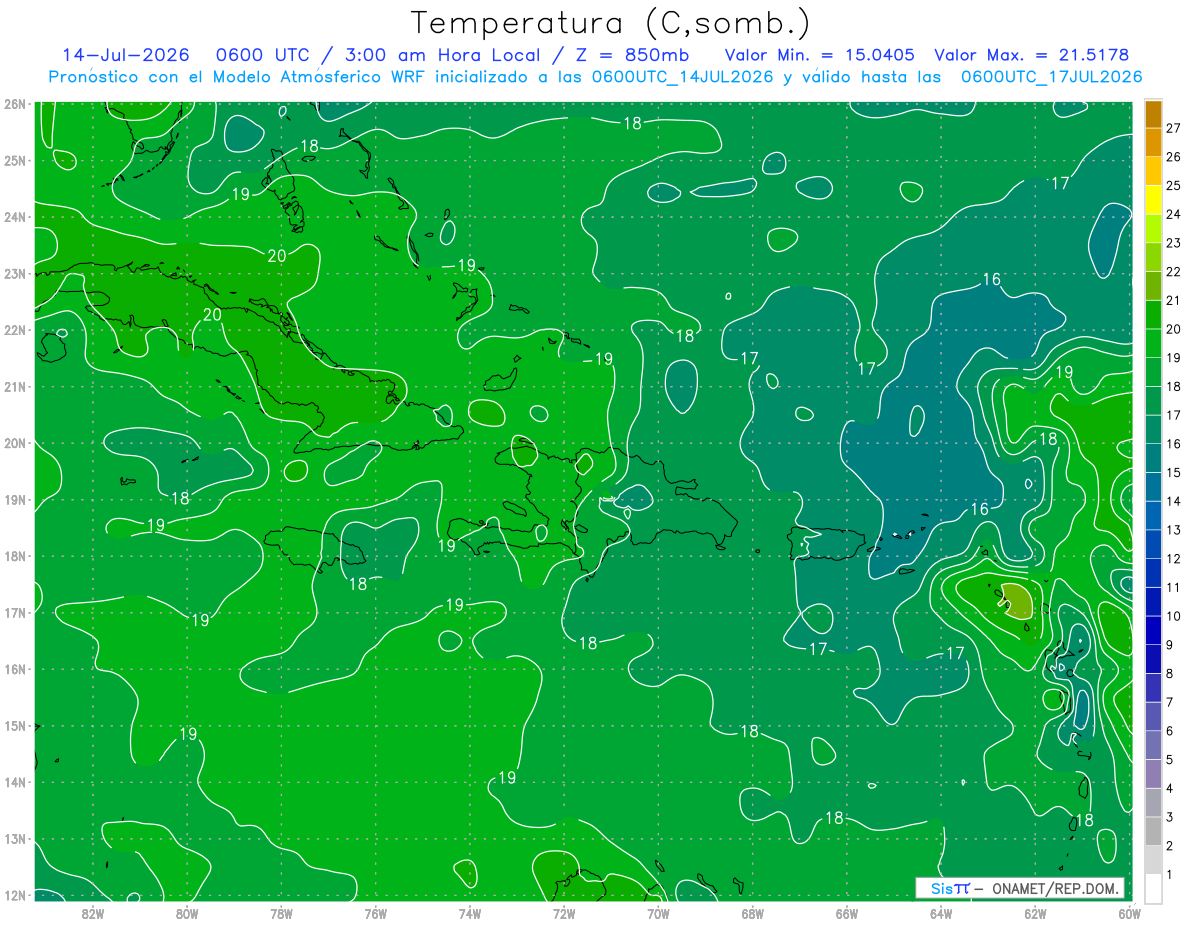
Task: Pick the white swatch at the color scale bottom
Action: [1153, 888]
